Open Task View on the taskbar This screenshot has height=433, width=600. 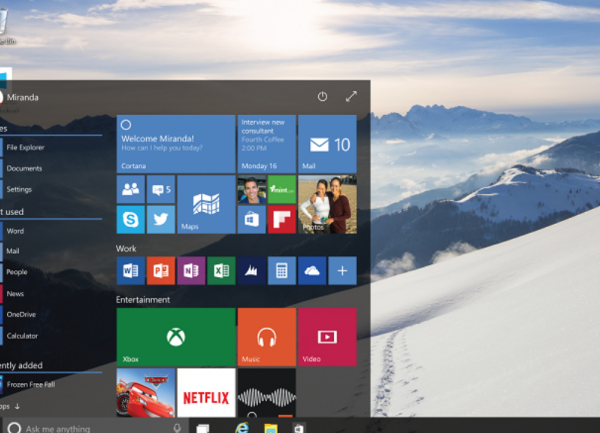(x=202, y=428)
